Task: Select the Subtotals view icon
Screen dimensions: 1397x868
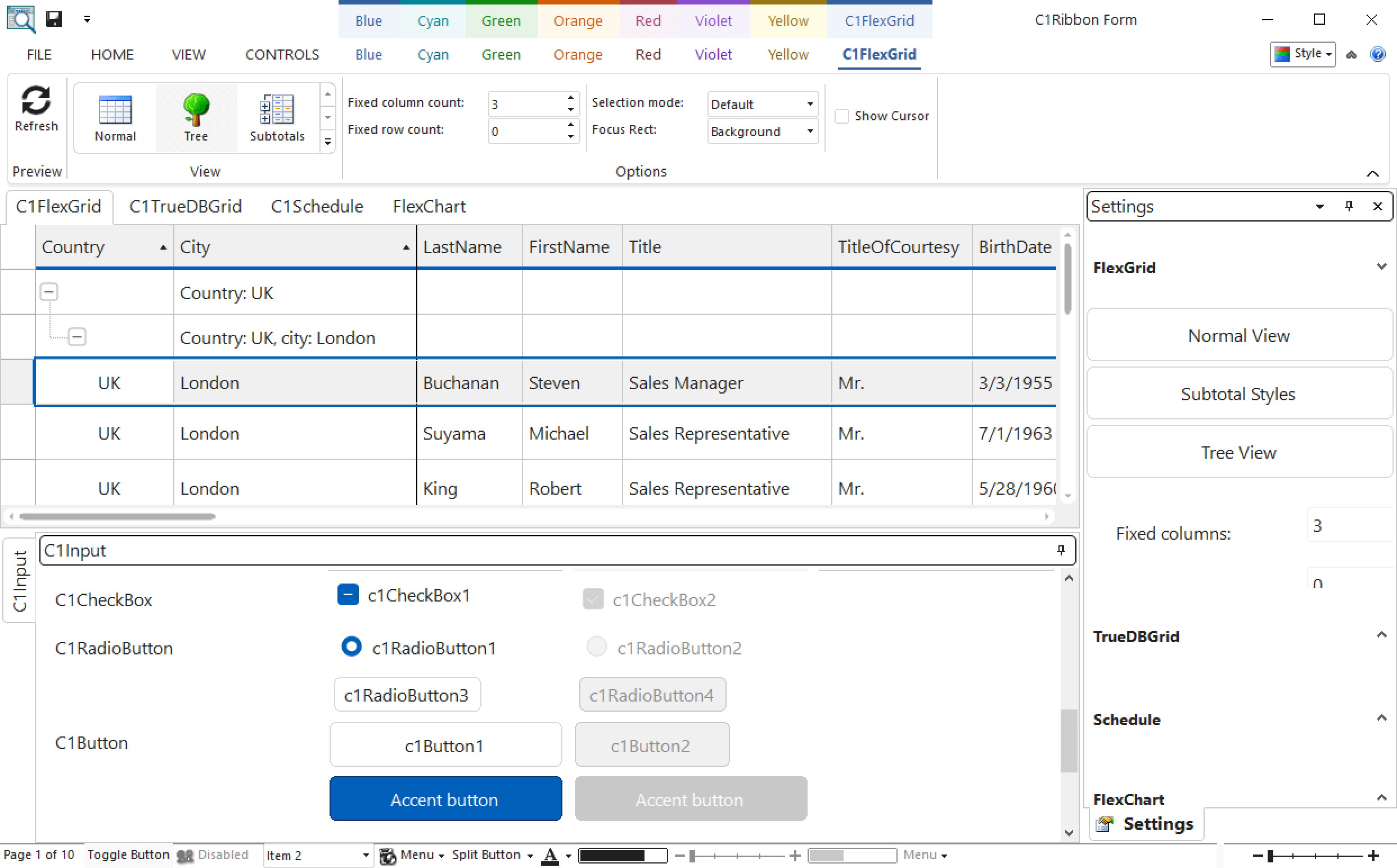Action: [x=277, y=109]
